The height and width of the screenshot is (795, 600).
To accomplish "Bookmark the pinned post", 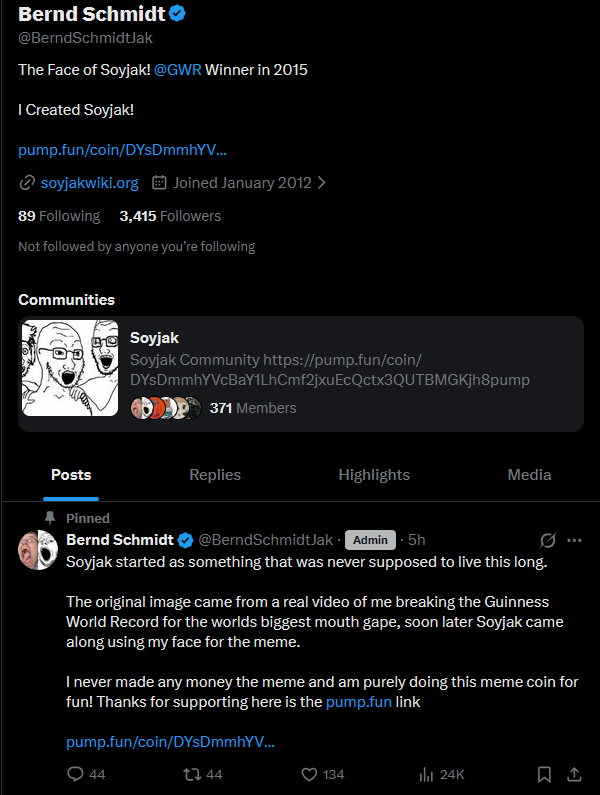I will (544, 774).
